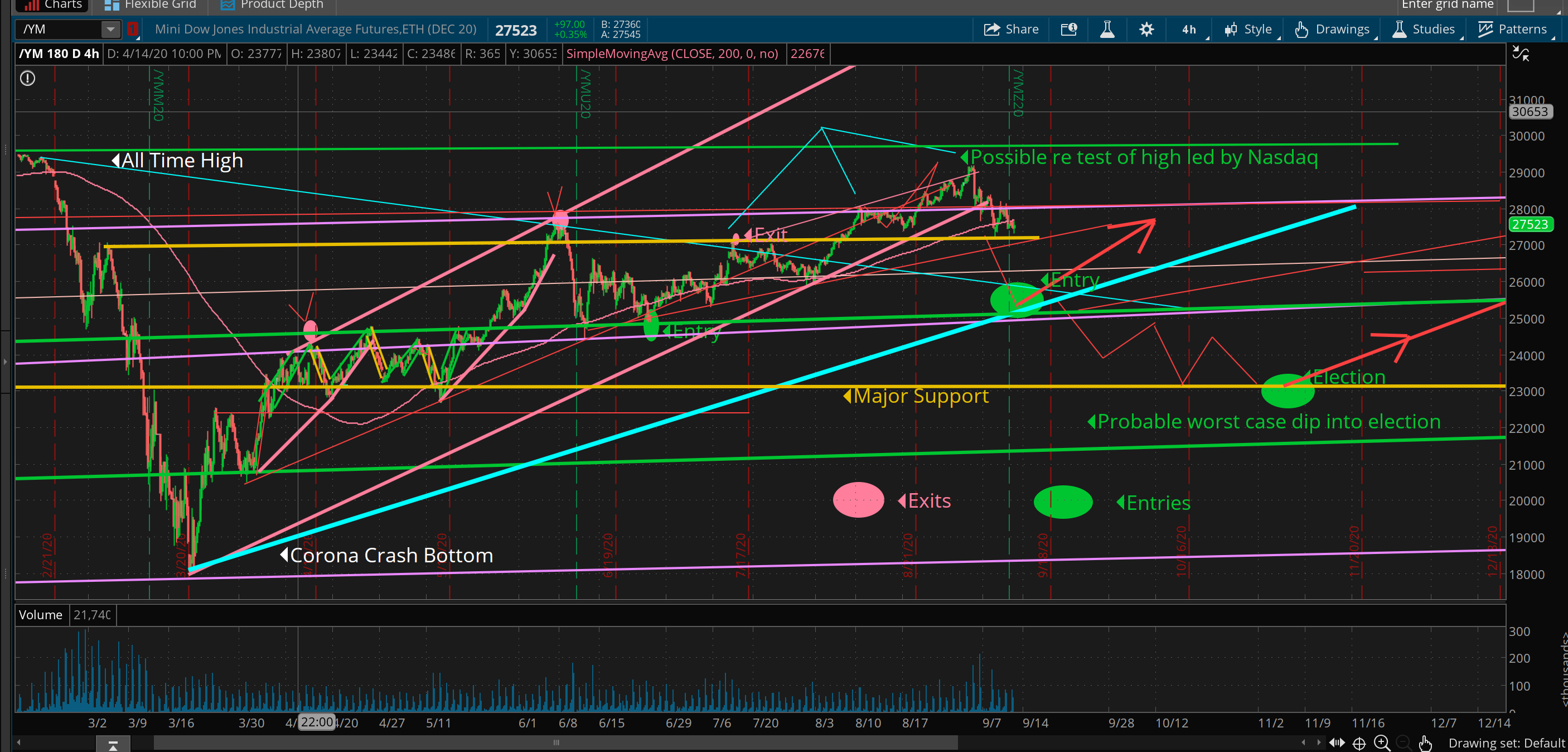Open the Patterns menu
Viewport: 1568px width, 752px height.
[1512, 29]
